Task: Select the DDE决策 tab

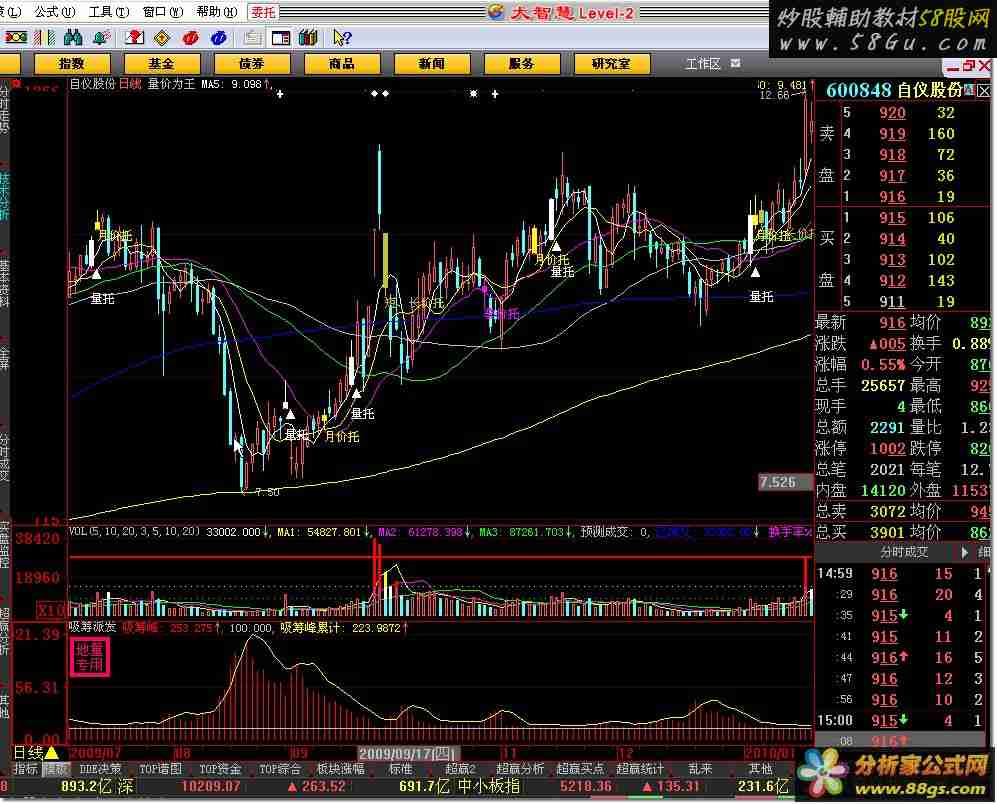Action: point(100,769)
